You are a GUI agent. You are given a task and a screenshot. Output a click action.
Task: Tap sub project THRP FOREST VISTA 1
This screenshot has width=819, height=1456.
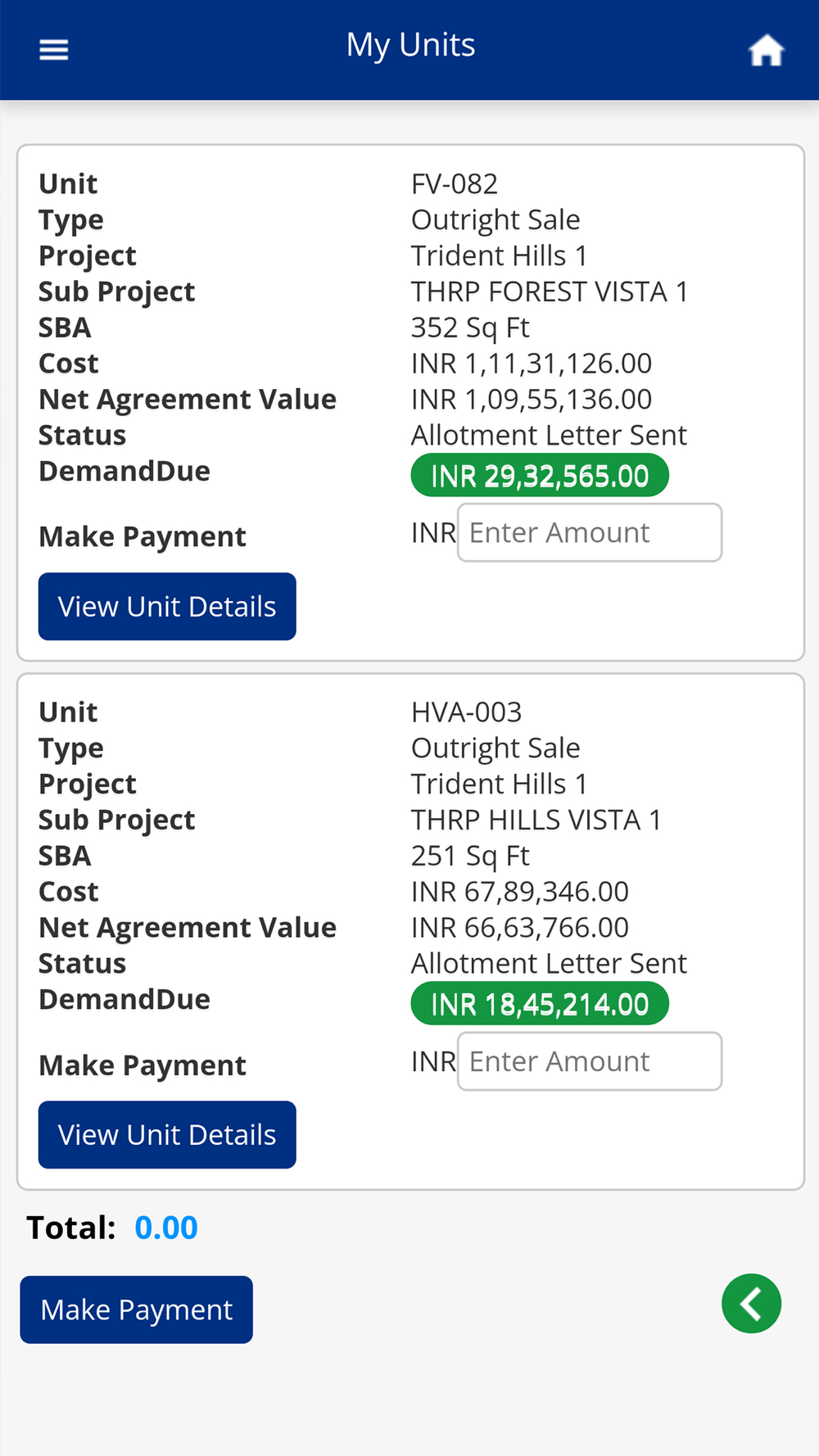point(550,292)
